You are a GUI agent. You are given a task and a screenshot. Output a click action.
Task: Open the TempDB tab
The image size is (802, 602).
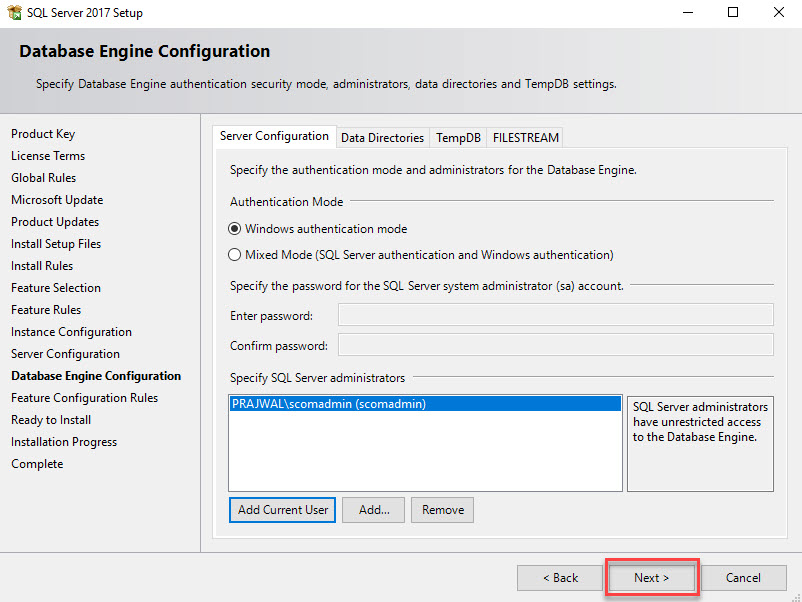click(x=458, y=138)
